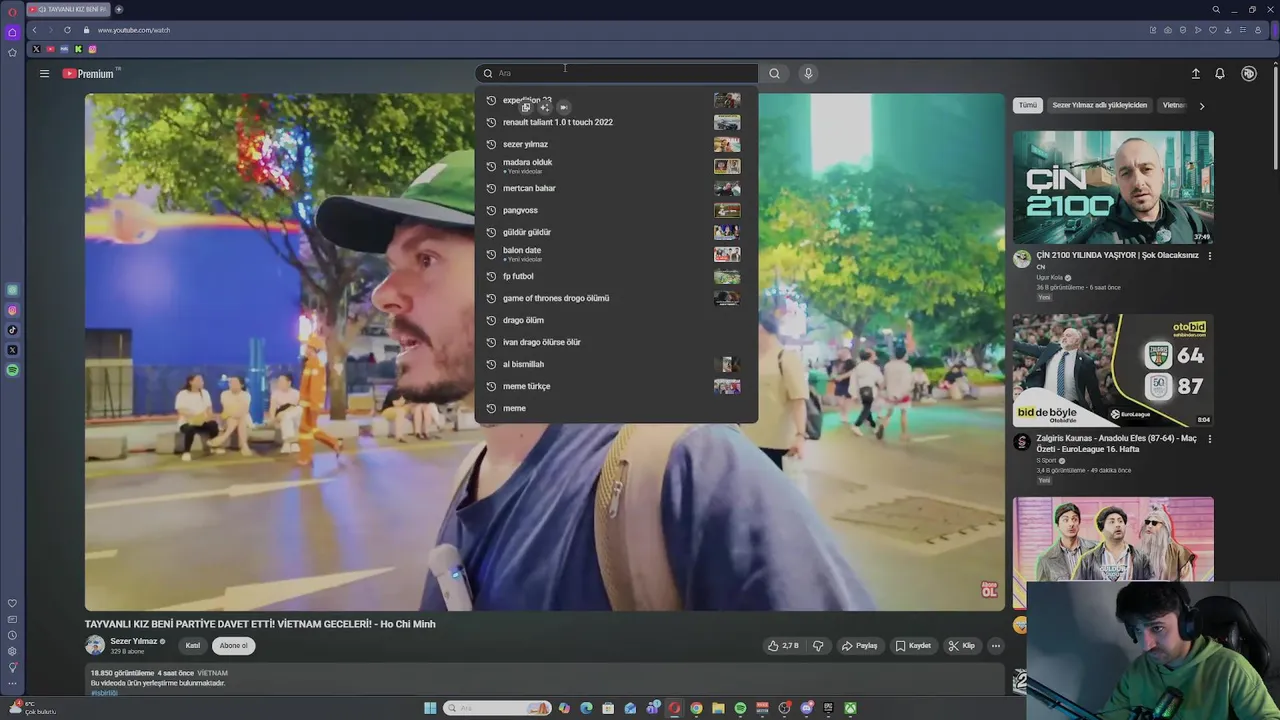Image resolution: width=1280 pixels, height=720 pixels.
Task: Open the YouTube hamburger guide menu
Action: [44, 73]
